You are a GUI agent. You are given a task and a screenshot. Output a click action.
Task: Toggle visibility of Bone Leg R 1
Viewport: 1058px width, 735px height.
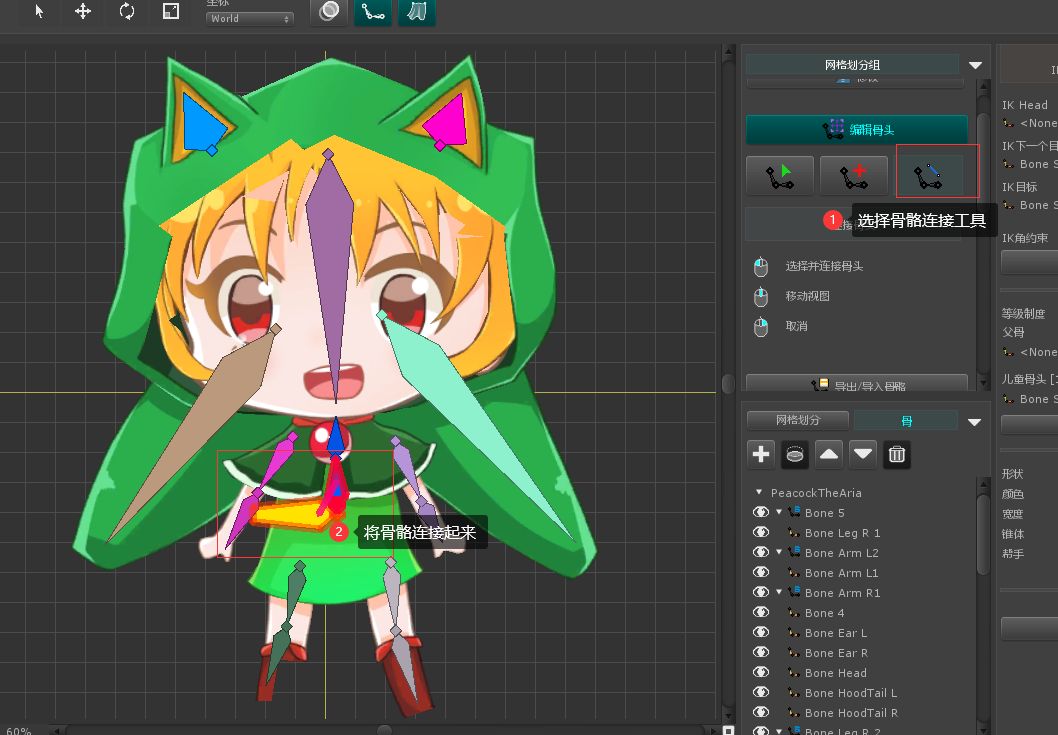(761, 532)
